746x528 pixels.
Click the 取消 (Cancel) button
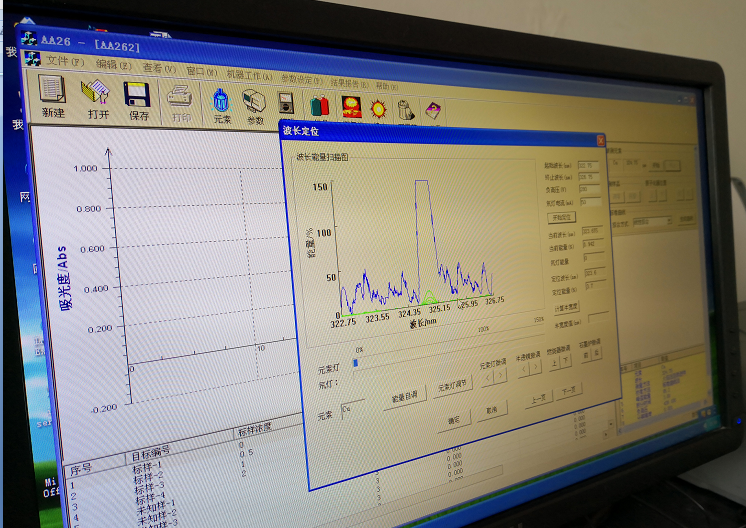point(492,409)
